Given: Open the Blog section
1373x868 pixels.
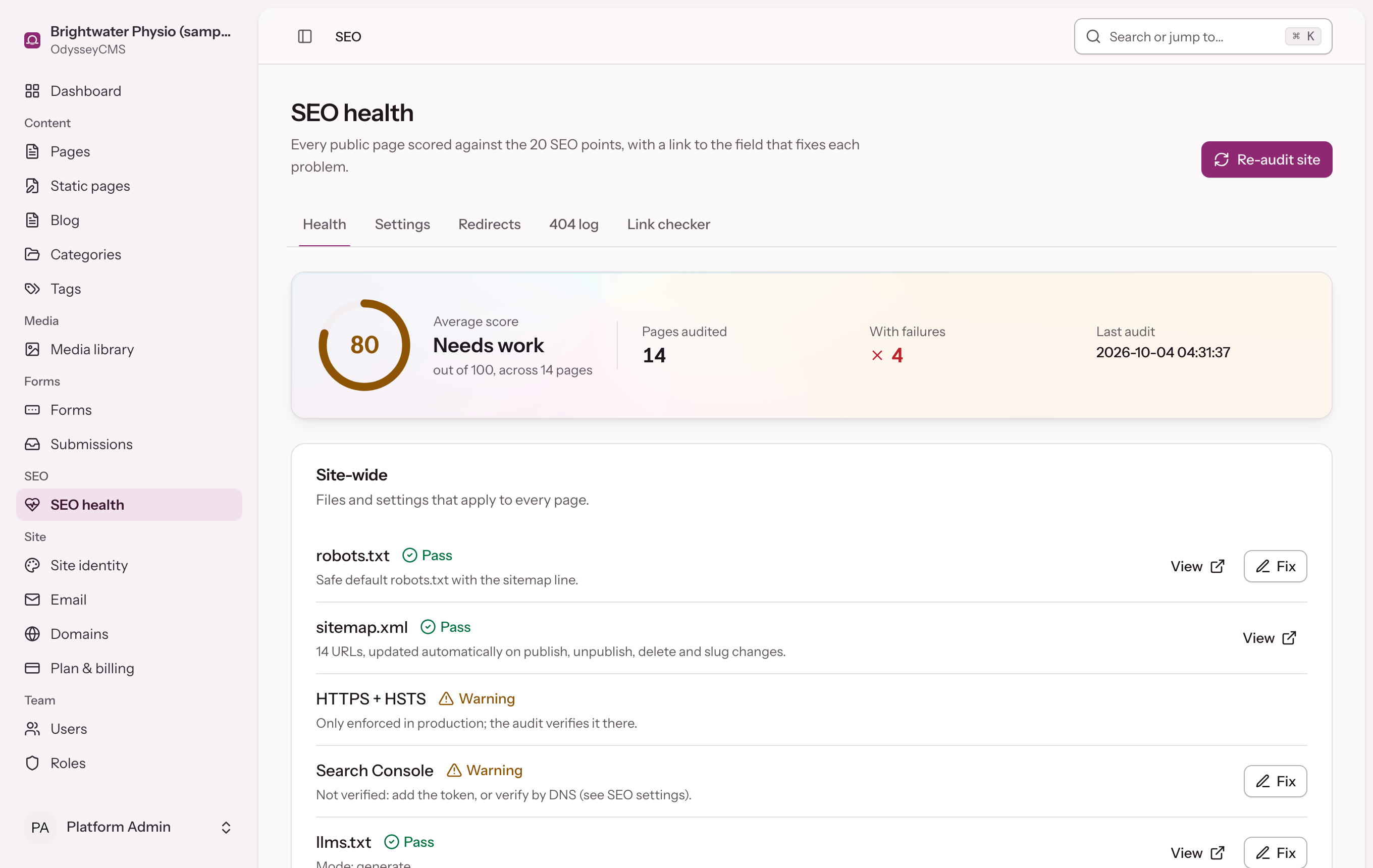Looking at the screenshot, I should coord(129,220).
